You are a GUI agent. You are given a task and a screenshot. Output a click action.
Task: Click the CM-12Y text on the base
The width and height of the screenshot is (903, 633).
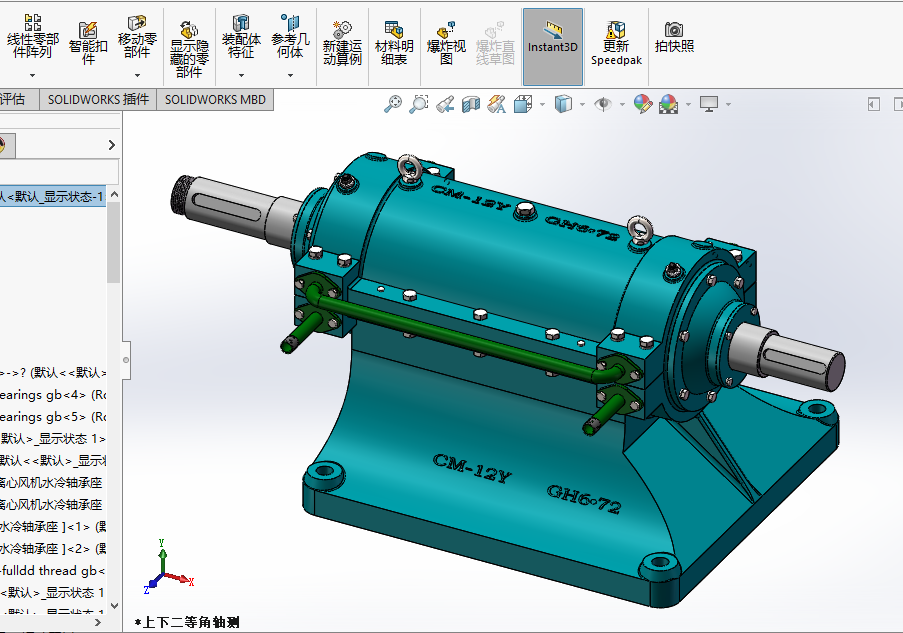[472, 468]
